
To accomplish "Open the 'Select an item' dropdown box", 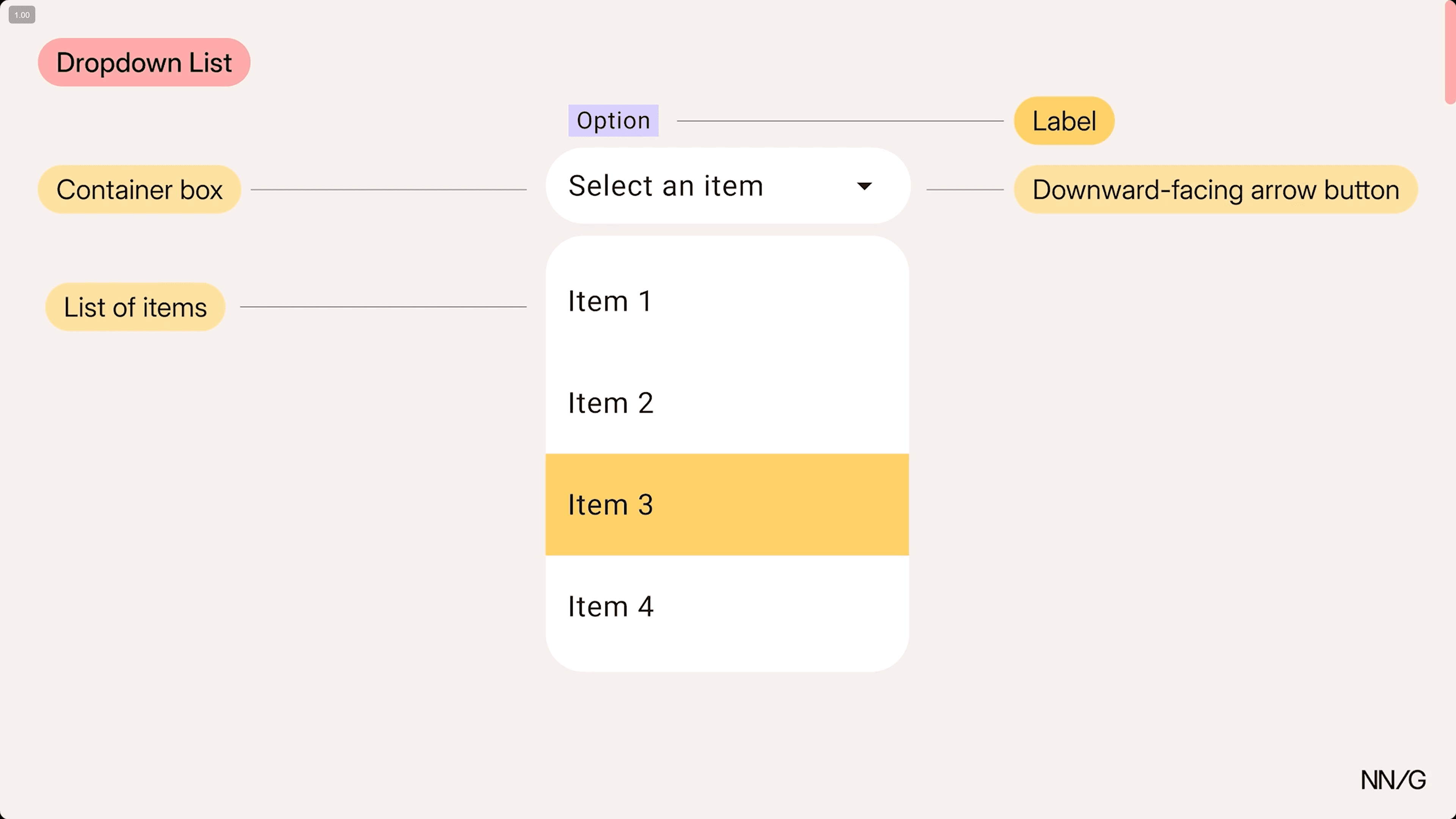I will (x=727, y=186).
